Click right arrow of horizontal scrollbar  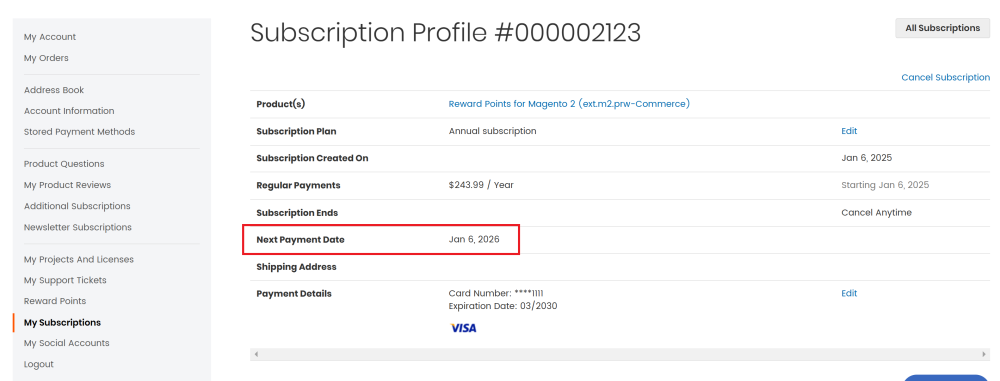(x=983, y=354)
